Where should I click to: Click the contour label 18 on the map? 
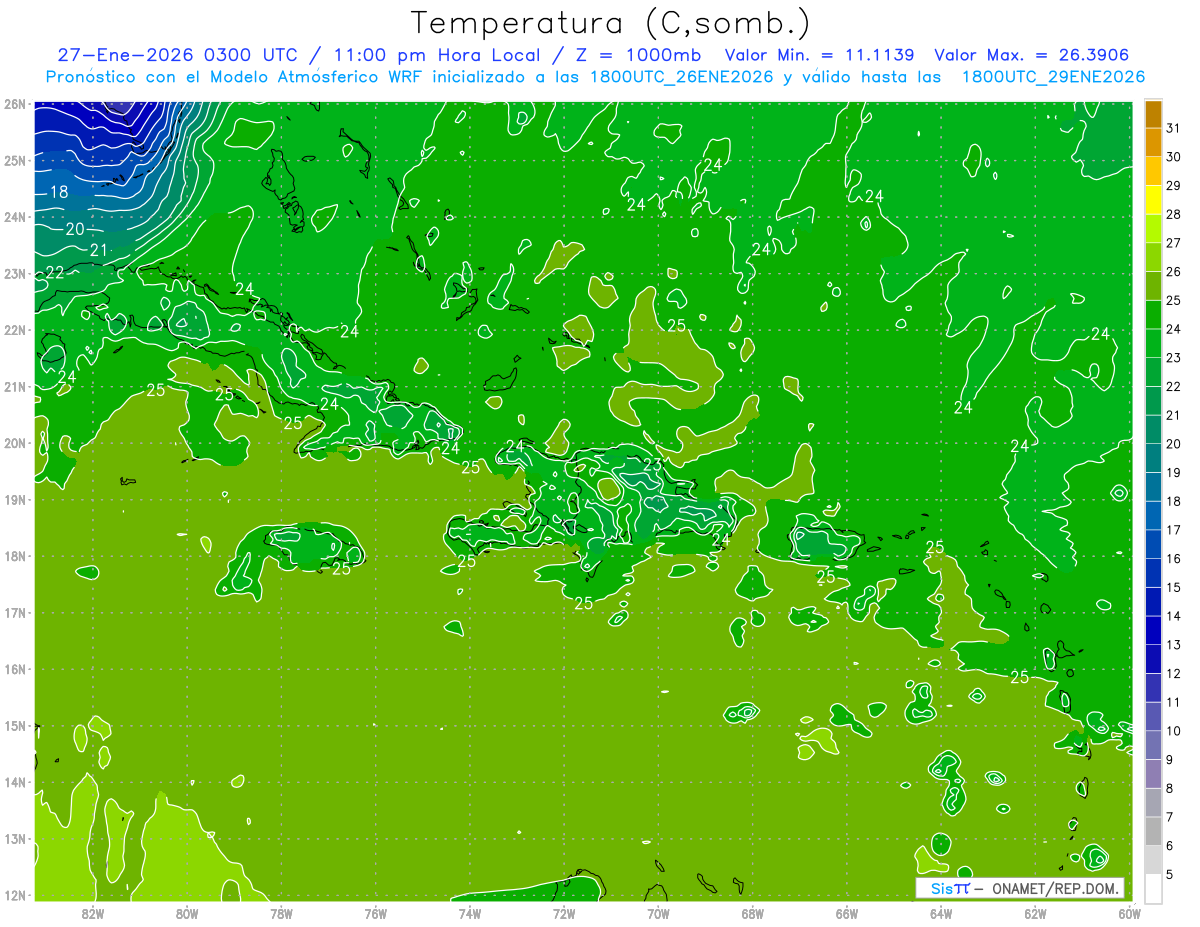tap(58, 192)
